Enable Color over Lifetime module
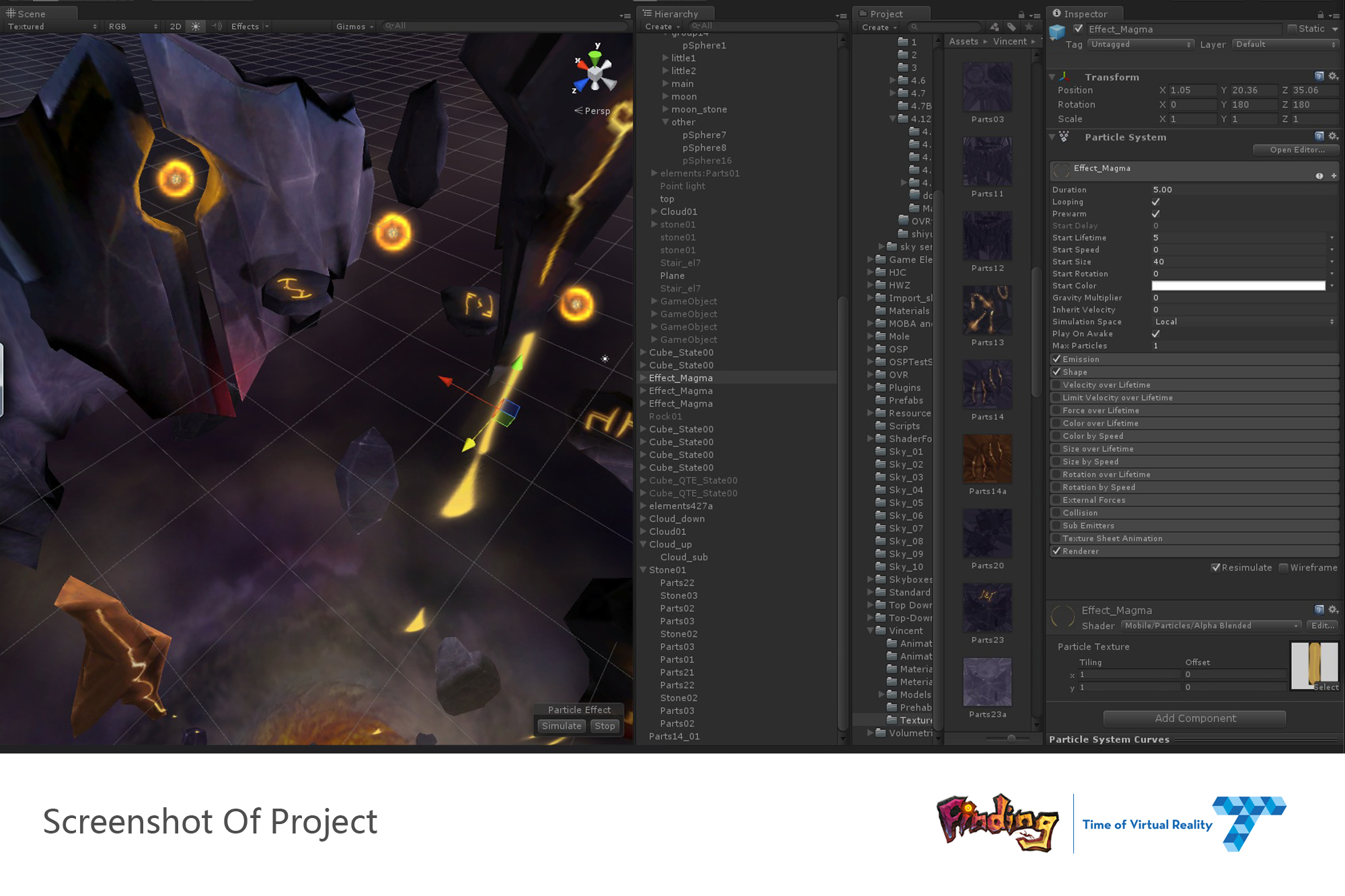This screenshot has height=896, width=1345. click(1056, 423)
